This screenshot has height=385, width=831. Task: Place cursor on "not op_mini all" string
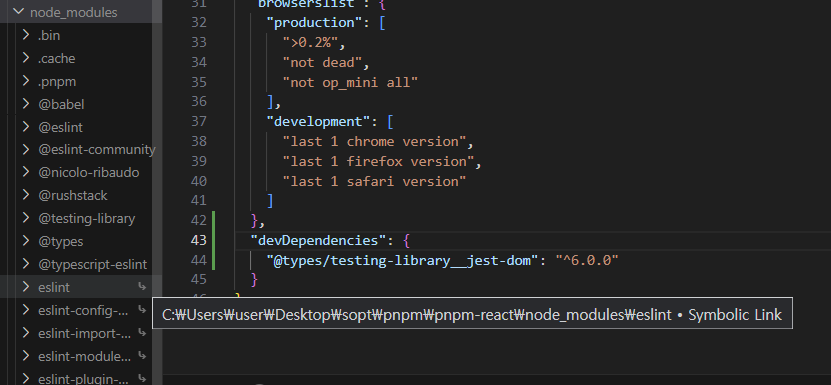click(x=350, y=82)
